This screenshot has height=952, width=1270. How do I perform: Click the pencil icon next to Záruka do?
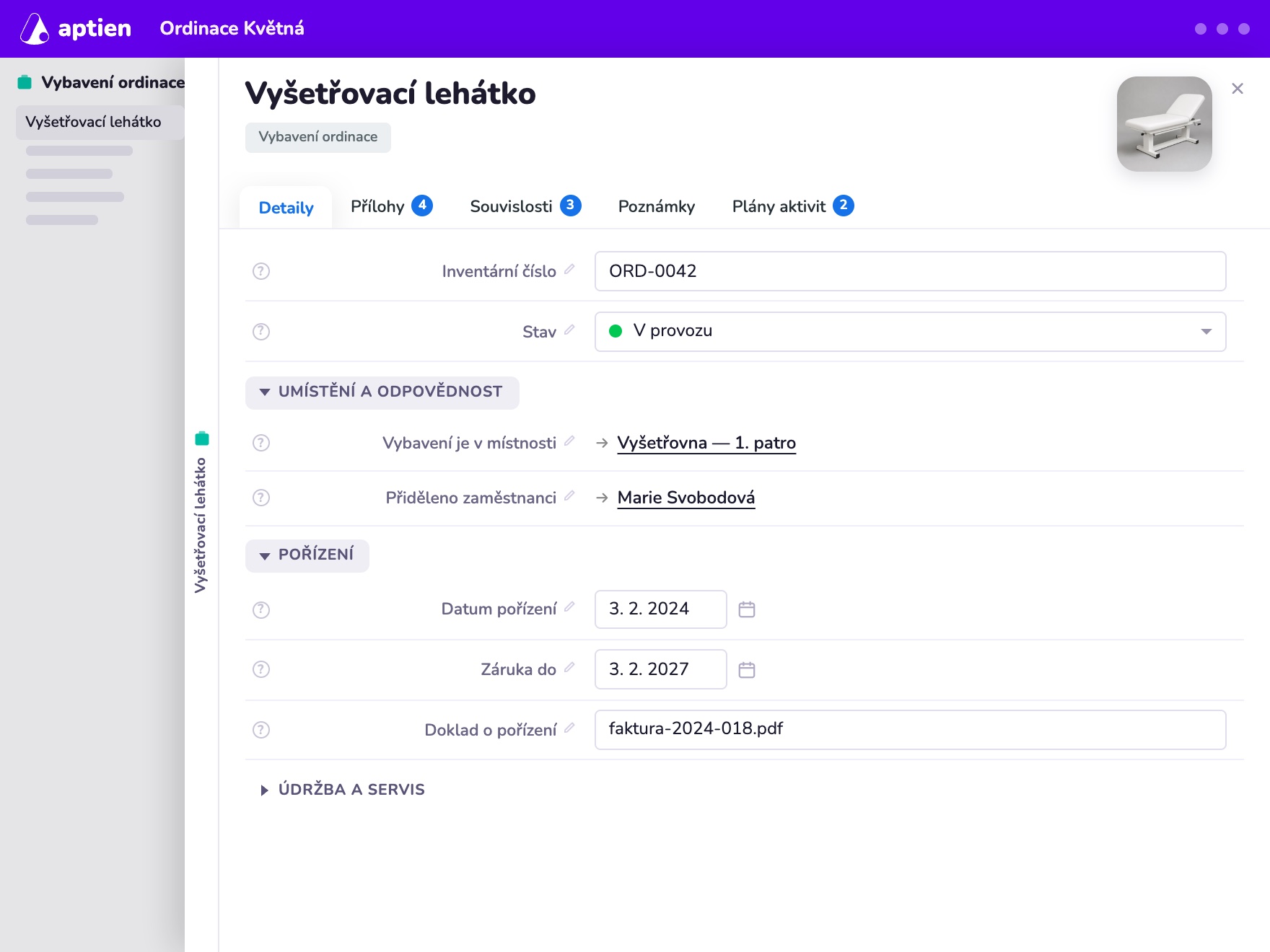click(569, 667)
